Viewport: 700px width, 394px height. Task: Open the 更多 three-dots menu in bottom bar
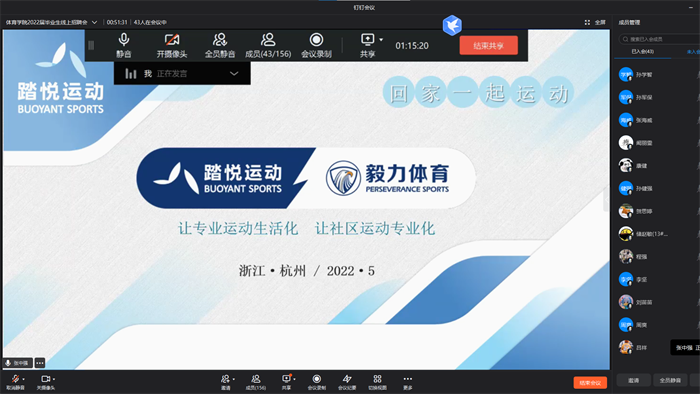point(408,382)
